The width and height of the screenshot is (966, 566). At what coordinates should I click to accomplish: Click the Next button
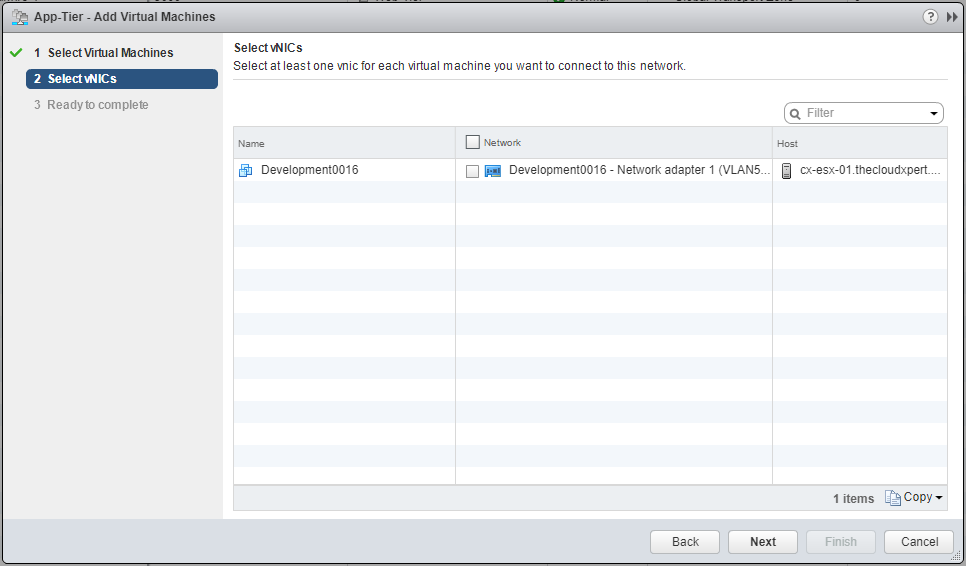[763, 542]
